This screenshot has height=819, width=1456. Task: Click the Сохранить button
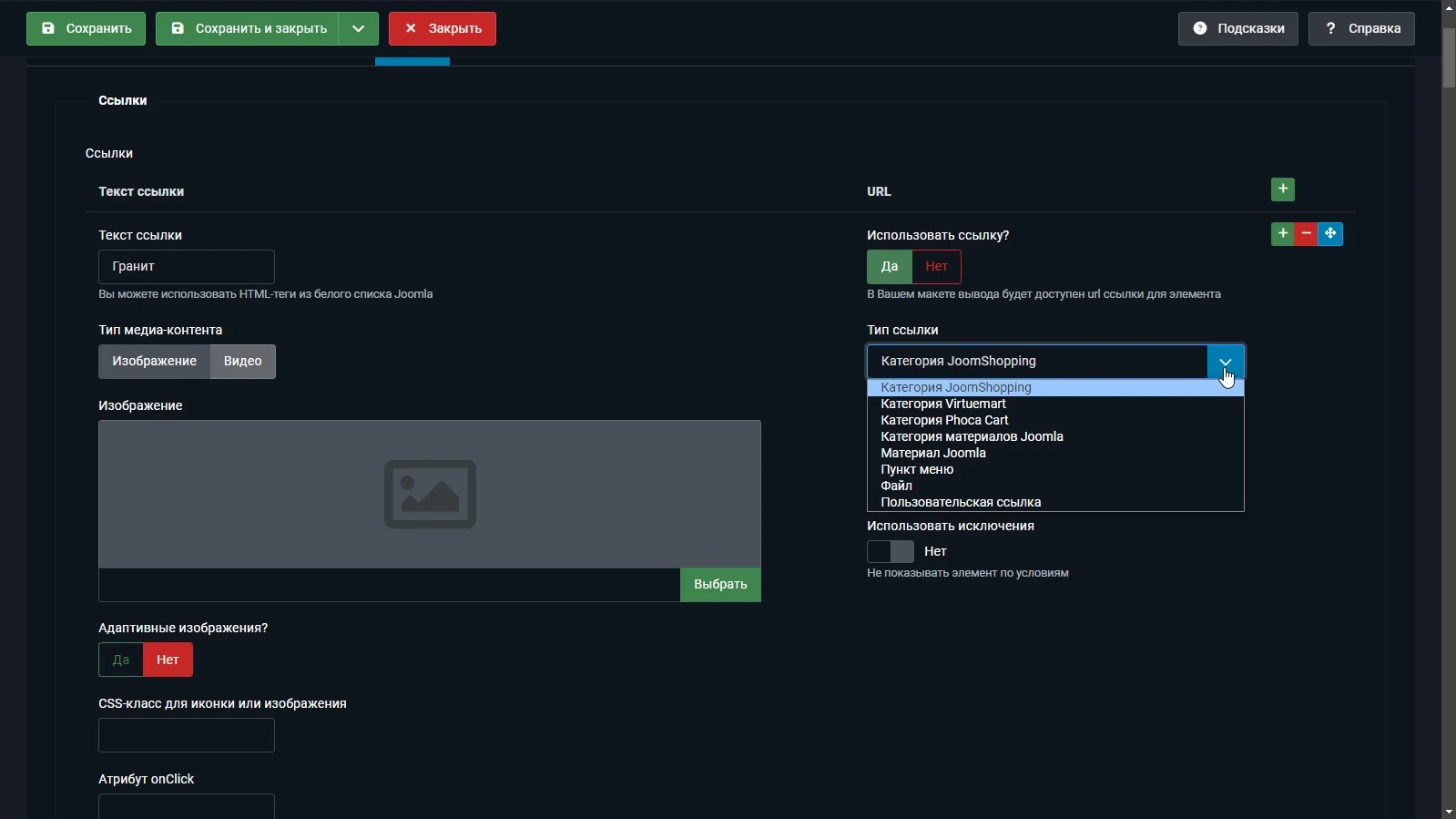click(x=86, y=28)
